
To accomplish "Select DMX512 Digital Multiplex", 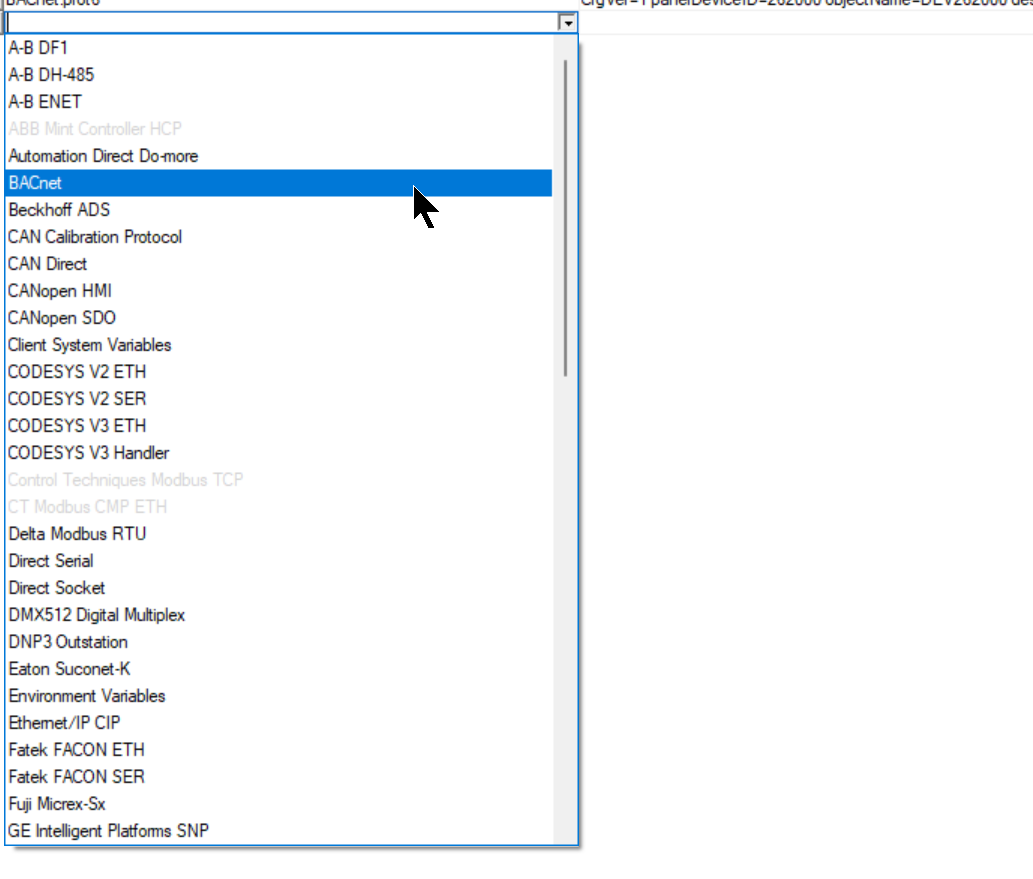I will 279,615.
